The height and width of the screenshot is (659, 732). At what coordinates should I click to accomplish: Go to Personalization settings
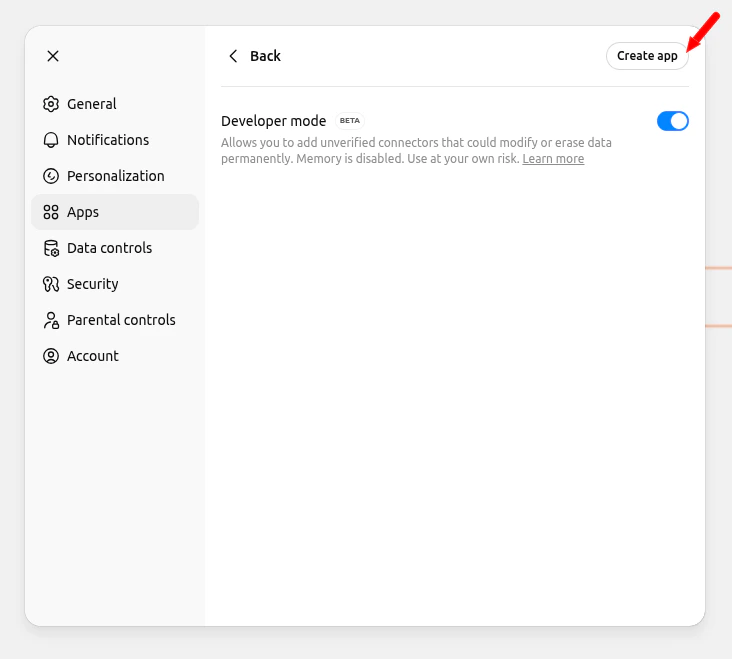click(115, 176)
